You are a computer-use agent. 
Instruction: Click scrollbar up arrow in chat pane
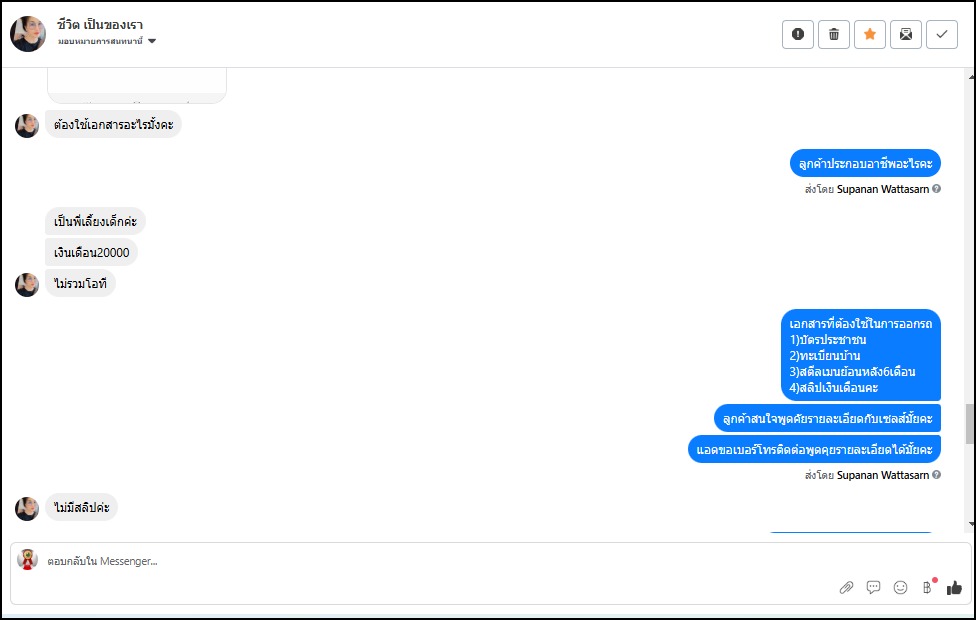tap(971, 77)
